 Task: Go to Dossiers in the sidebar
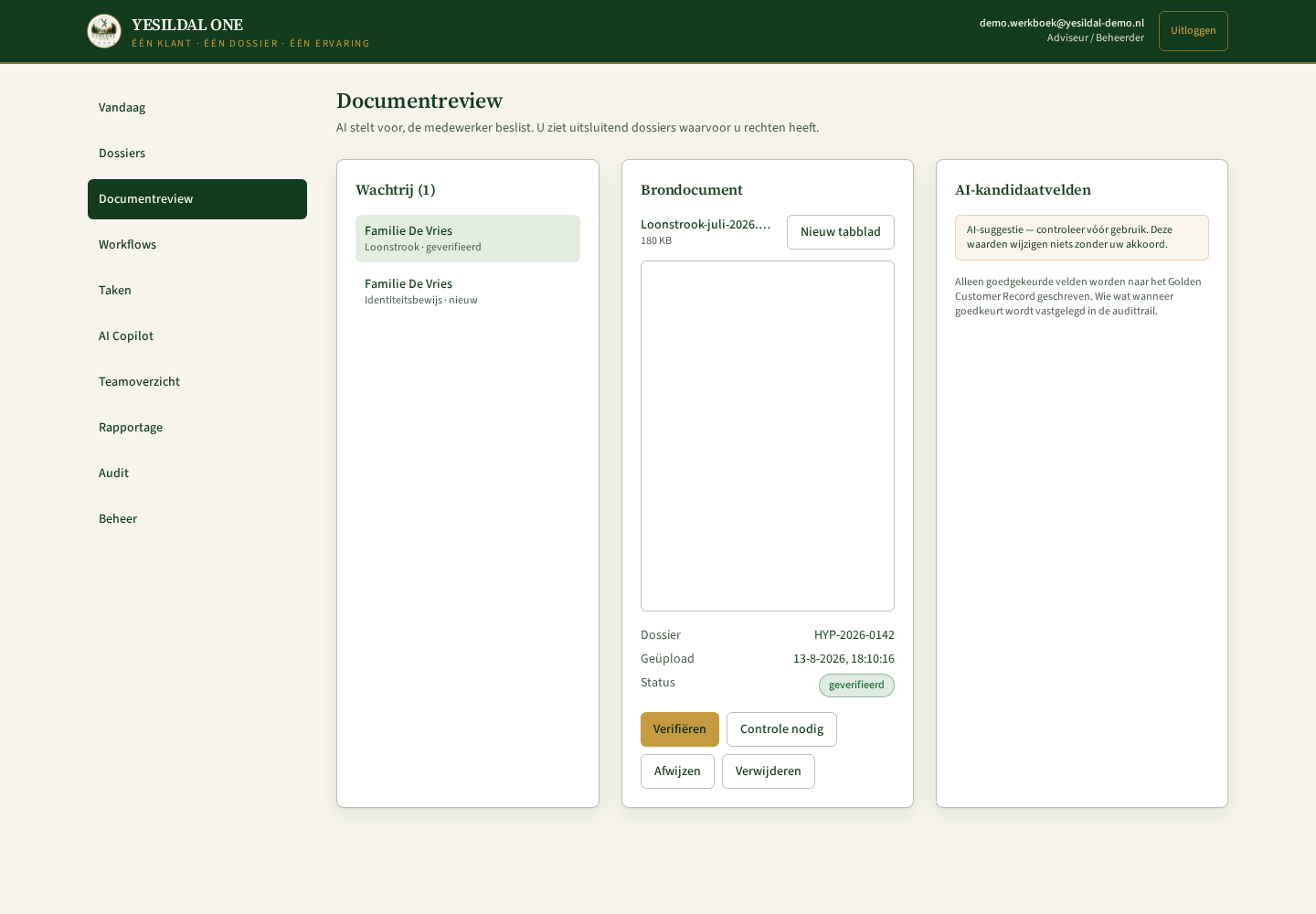pyautogui.click(x=197, y=154)
